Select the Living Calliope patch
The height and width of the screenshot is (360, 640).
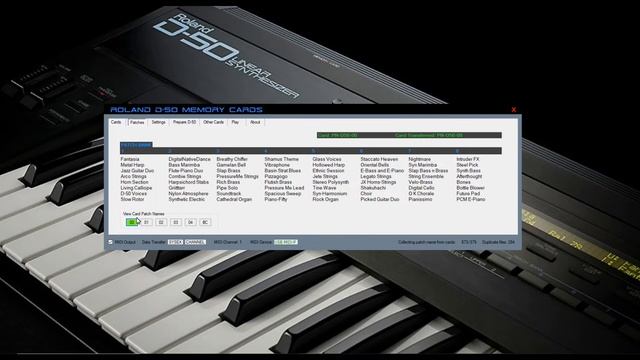click(136, 188)
